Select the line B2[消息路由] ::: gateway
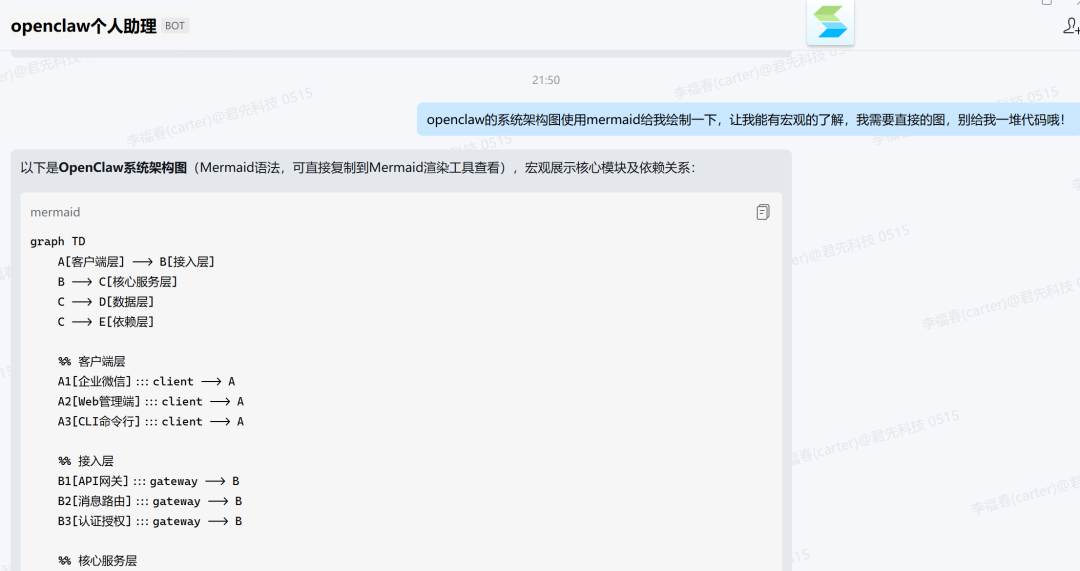The height and width of the screenshot is (571, 1080). [150, 501]
